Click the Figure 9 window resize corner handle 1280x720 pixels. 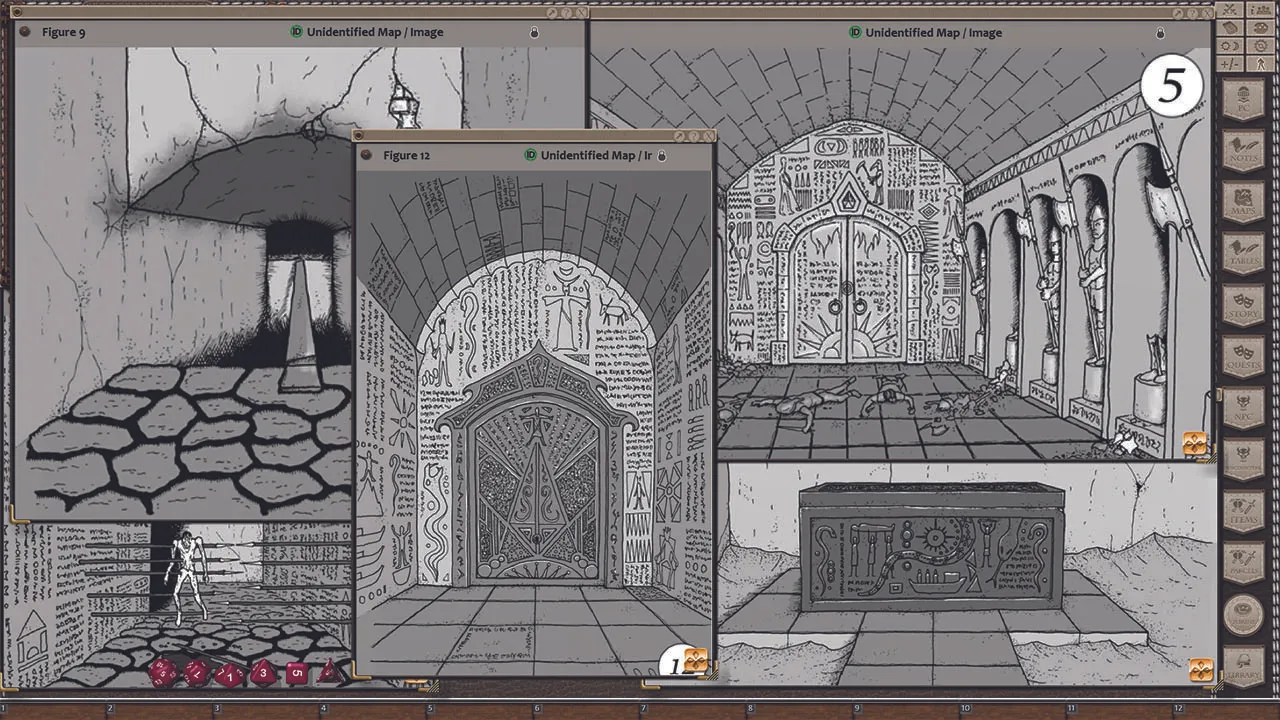pos(19,515)
